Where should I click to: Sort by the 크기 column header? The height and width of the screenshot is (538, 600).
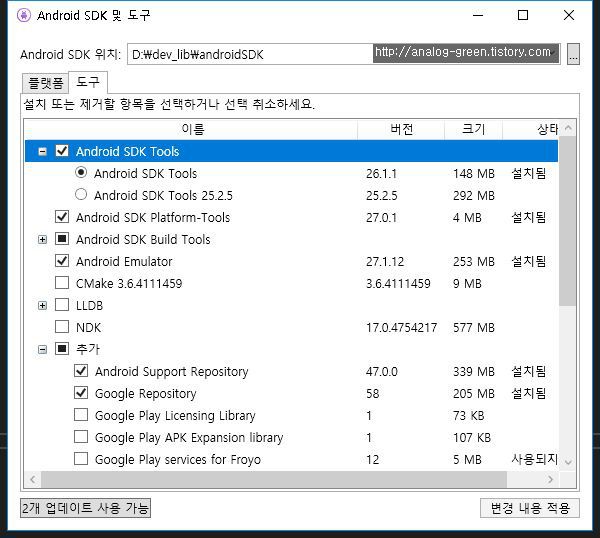point(473,129)
